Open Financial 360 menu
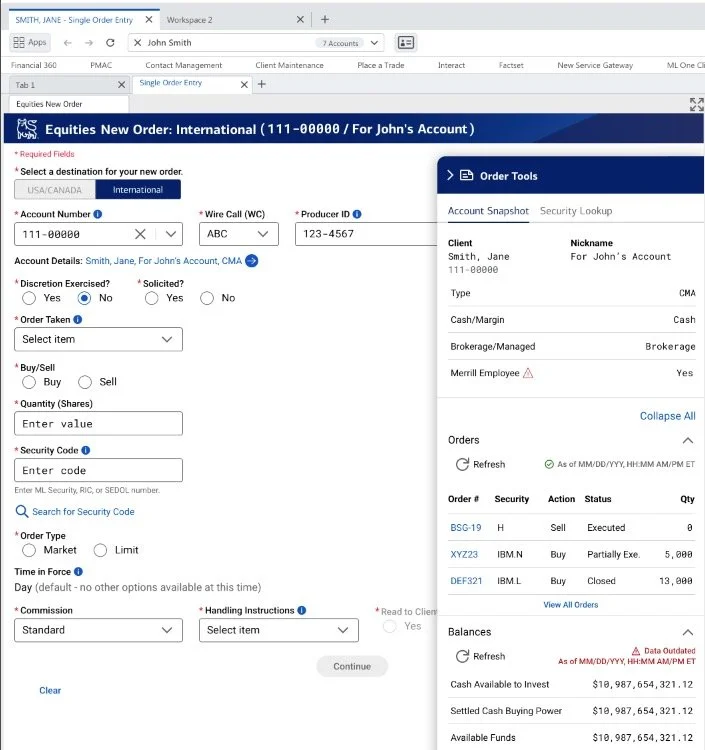The image size is (705, 750). point(33,65)
